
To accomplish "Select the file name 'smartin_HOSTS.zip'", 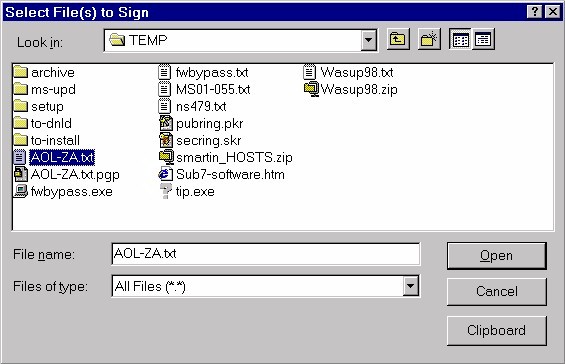I will point(234,157).
